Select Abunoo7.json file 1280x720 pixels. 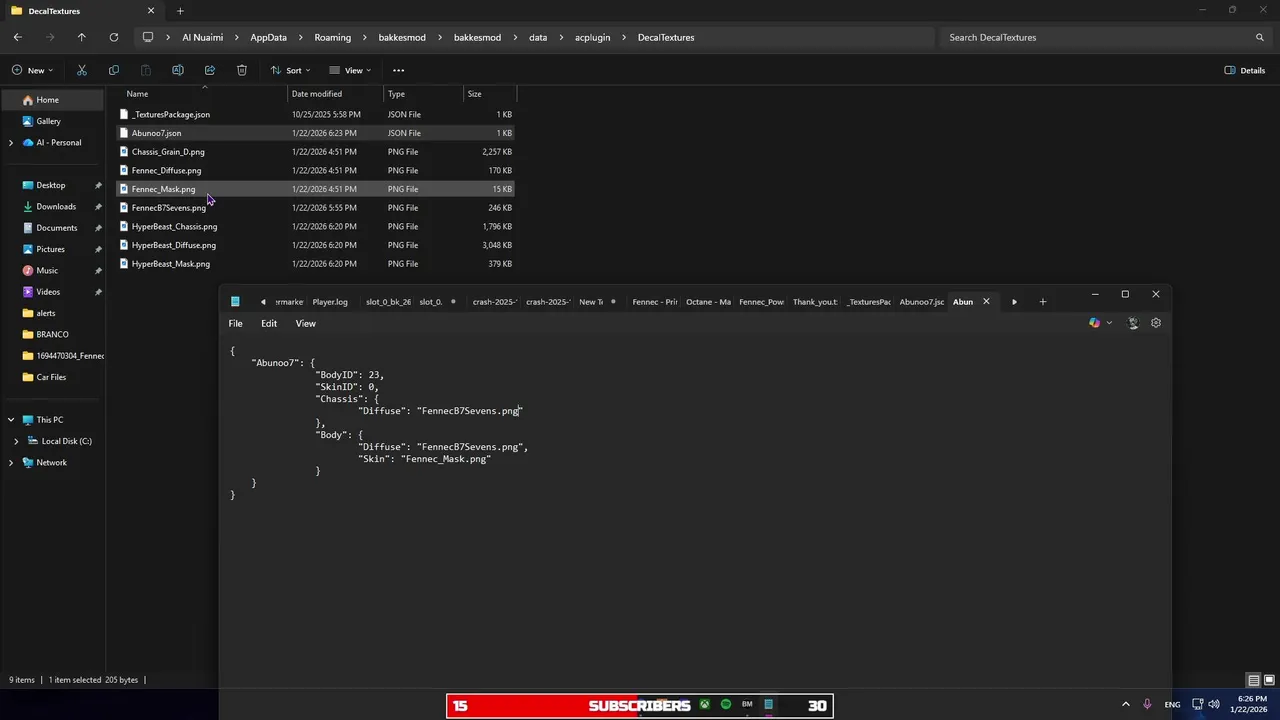pyautogui.click(x=315, y=133)
